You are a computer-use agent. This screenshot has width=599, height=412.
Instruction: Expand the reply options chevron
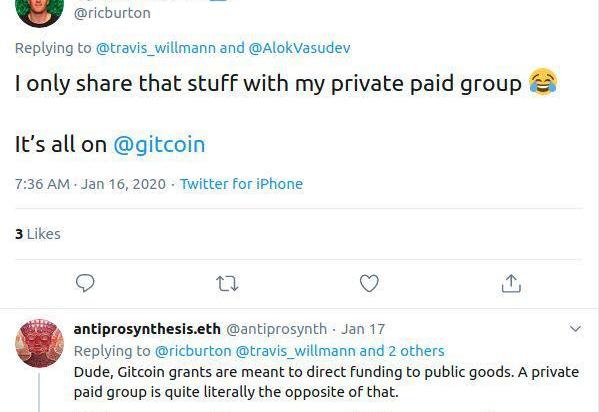pyautogui.click(x=575, y=328)
